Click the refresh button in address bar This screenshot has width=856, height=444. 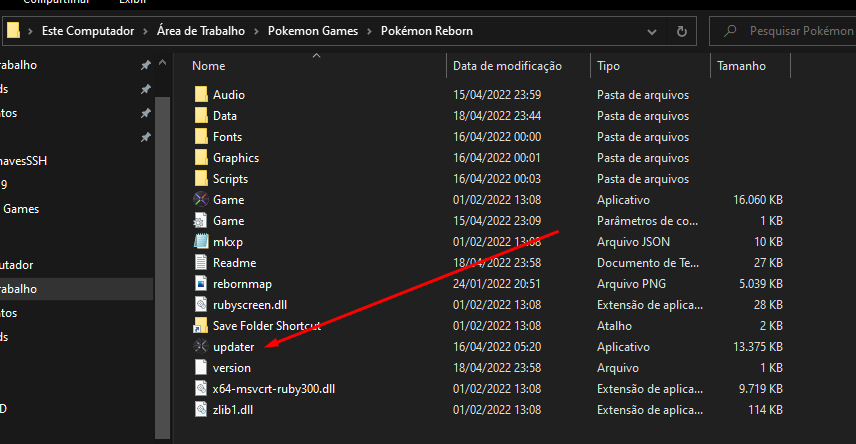pos(682,31)
